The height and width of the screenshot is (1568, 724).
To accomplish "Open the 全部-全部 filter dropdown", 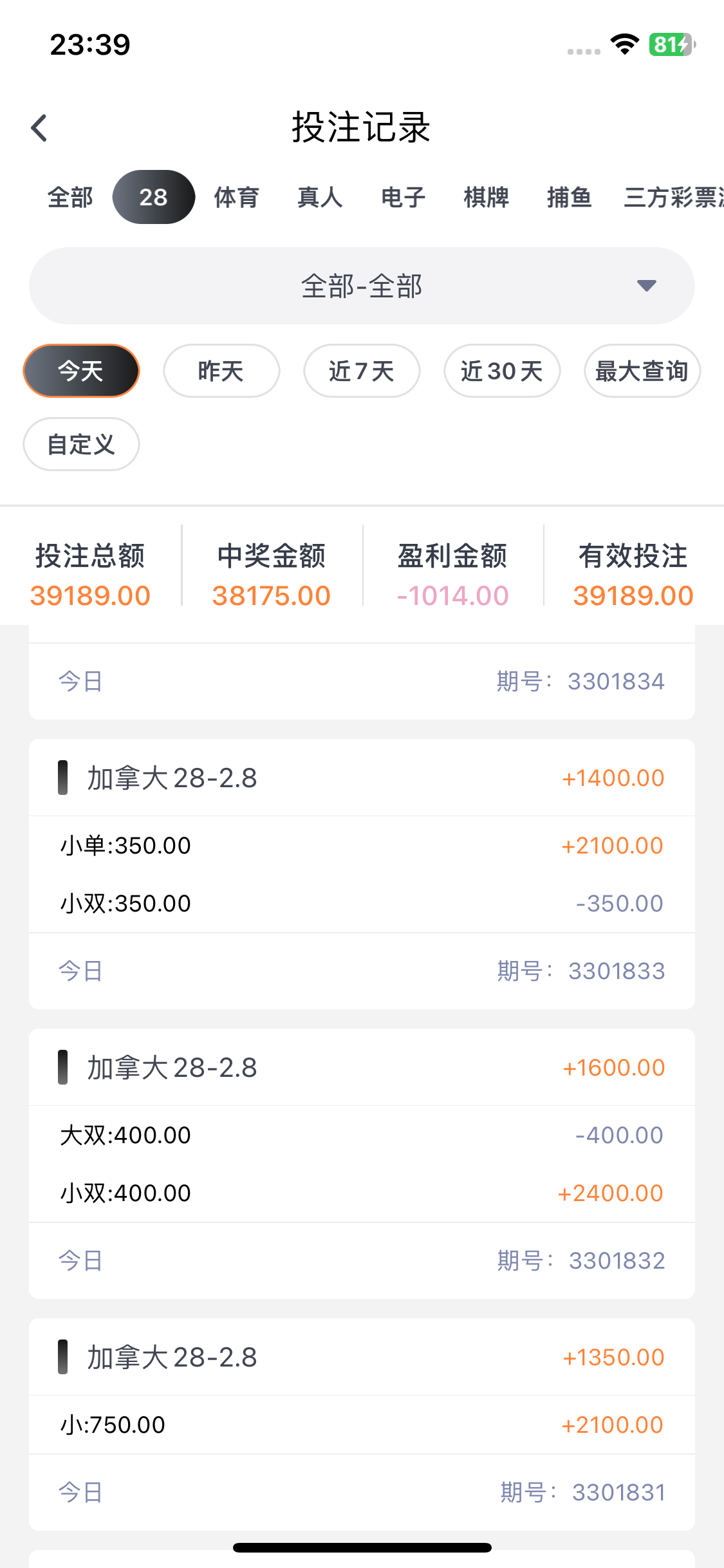I will 361,286.
